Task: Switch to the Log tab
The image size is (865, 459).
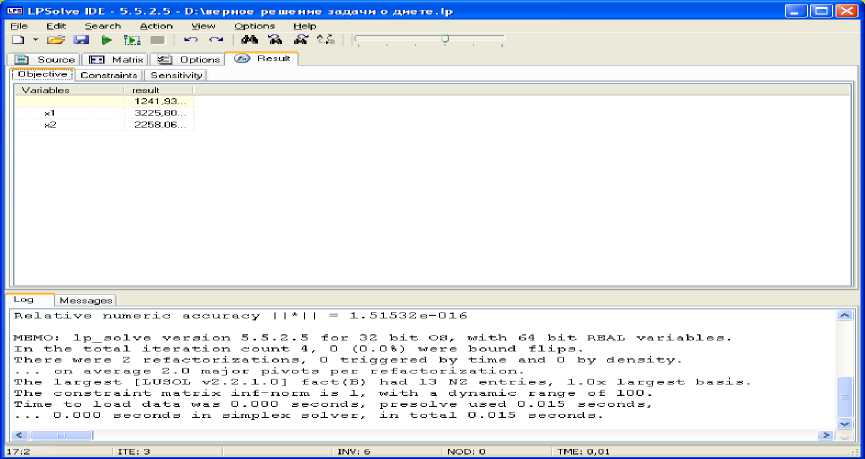Action: (x=29, y=300)
